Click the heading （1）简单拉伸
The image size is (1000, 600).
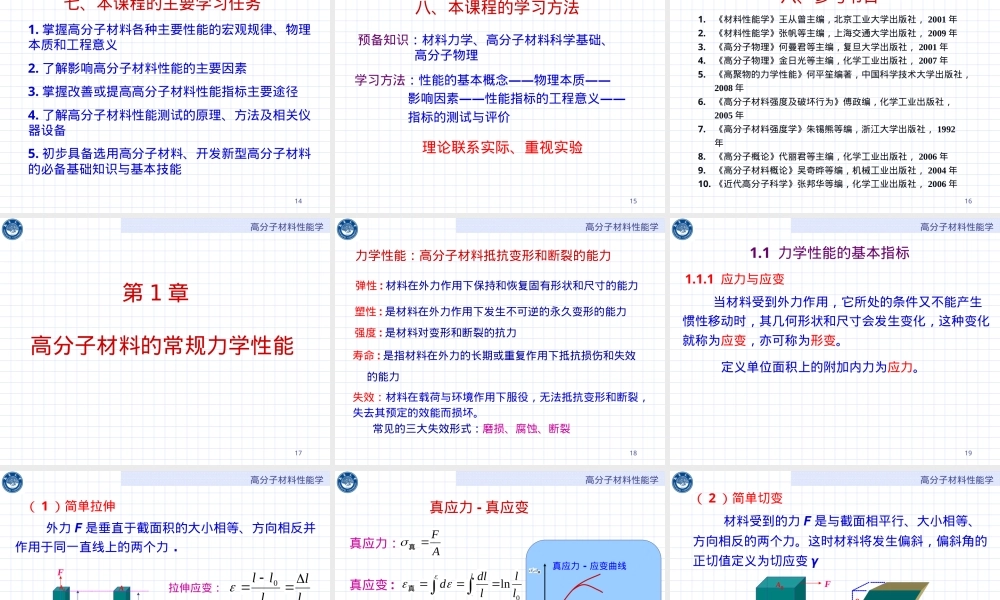pyautogui.click(x=71, y=506)
